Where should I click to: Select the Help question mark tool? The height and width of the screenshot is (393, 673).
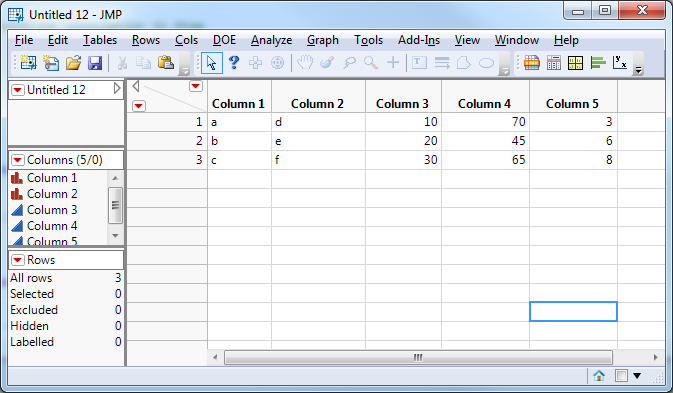pyautogui.click(x=233, y=63)
